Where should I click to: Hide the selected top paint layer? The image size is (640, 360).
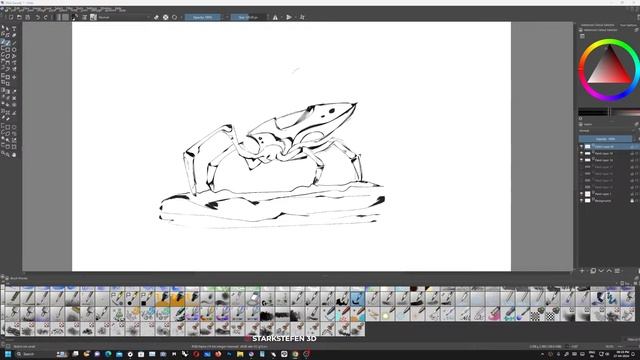582,147
